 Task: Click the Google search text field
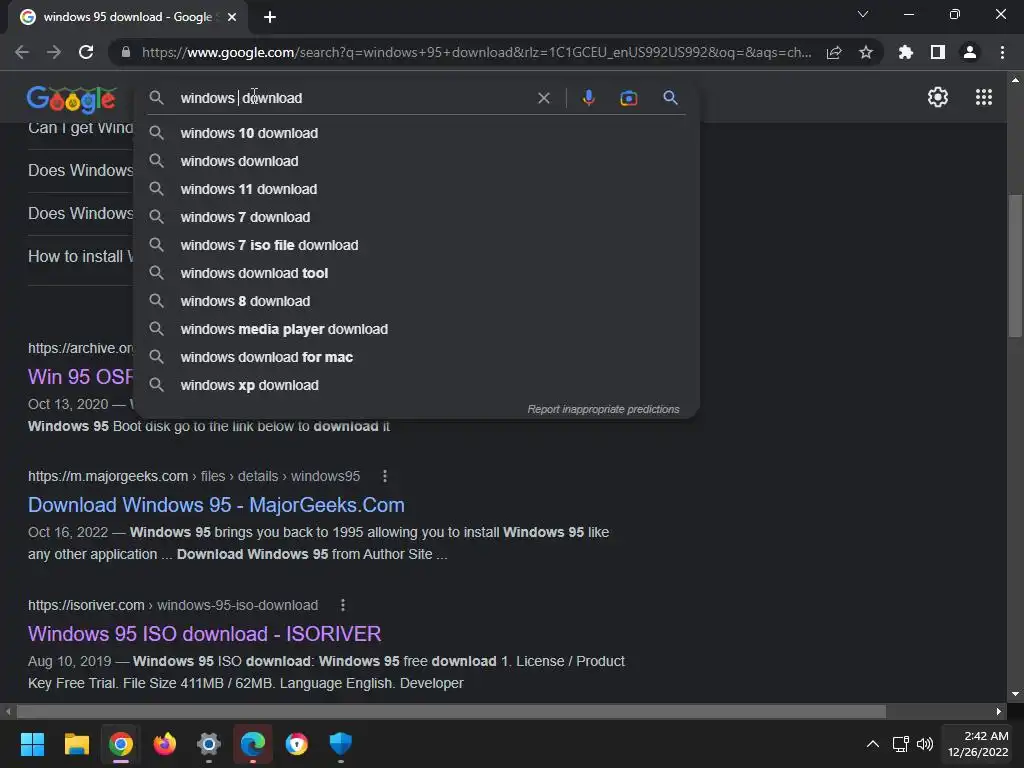tap(353, 98)
